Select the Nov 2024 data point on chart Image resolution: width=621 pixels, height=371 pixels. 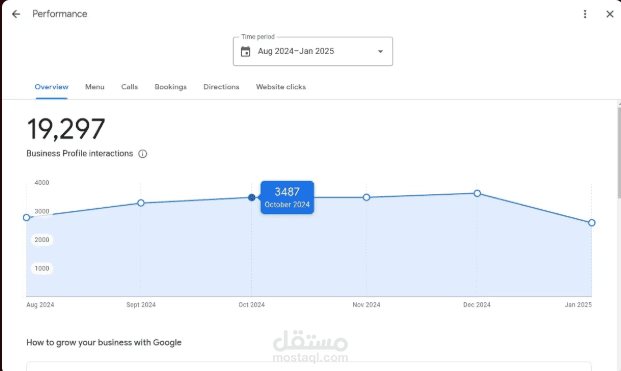366,197
